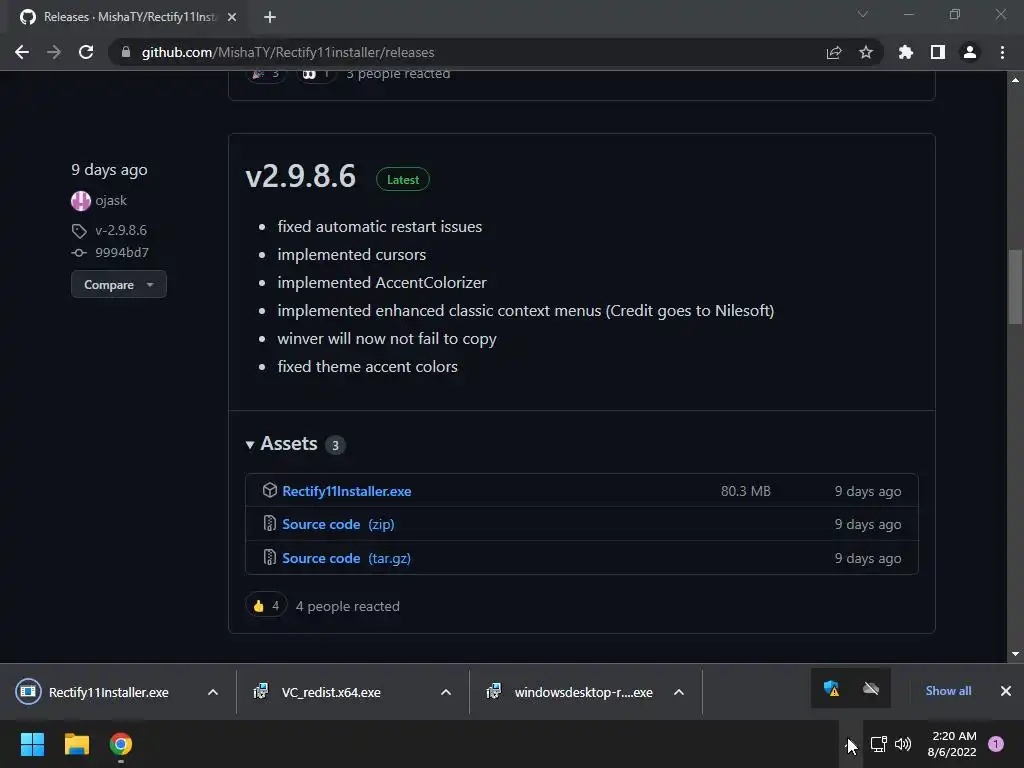The image size is (1024, 768).
Task: Click the 9 days ago release date
Action: pyautogui.click(x=109, y=170)
